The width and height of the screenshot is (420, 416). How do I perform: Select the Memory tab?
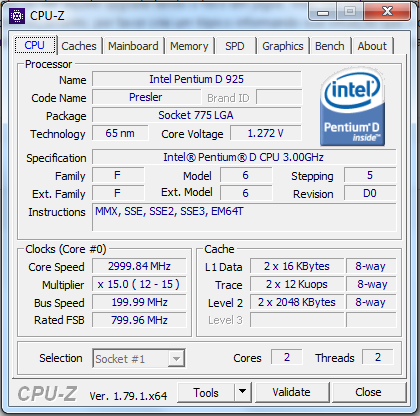[x=189, y=46]
